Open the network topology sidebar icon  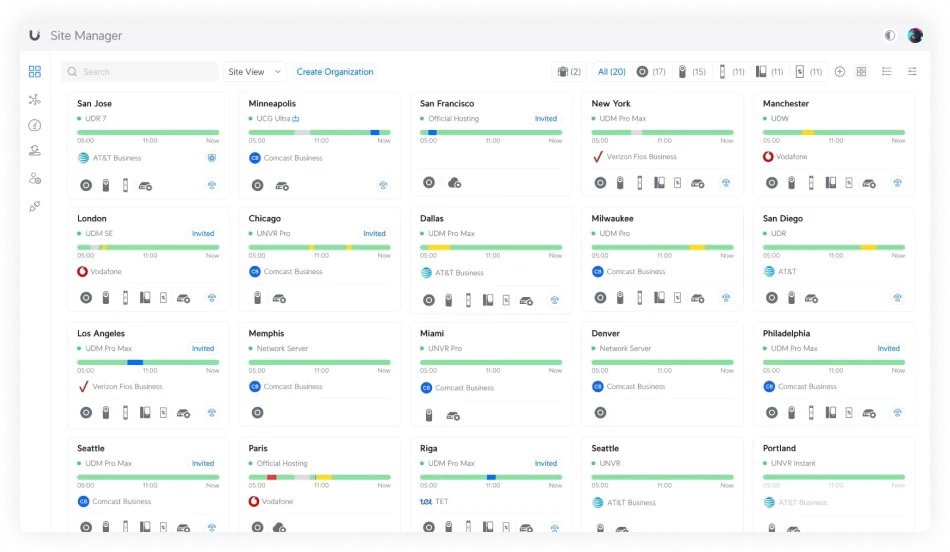pos(35,99)
